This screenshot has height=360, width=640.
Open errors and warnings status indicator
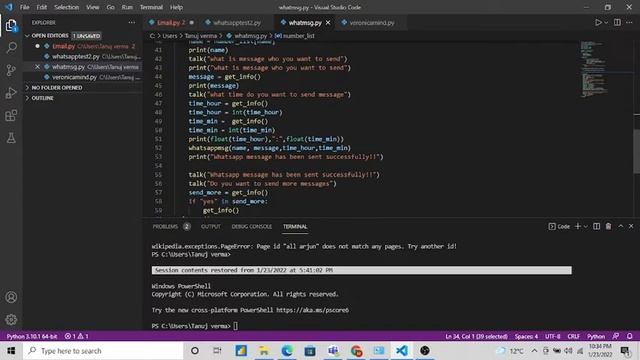pyautogui.click(x=76, y=336)
